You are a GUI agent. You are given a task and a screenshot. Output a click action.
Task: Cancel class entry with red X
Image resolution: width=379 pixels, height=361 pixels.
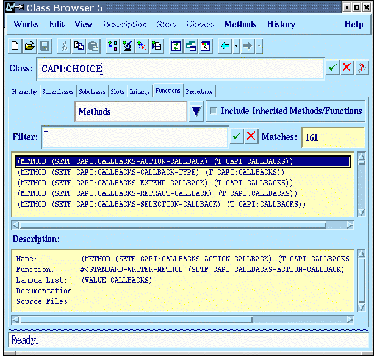(347, 68)
